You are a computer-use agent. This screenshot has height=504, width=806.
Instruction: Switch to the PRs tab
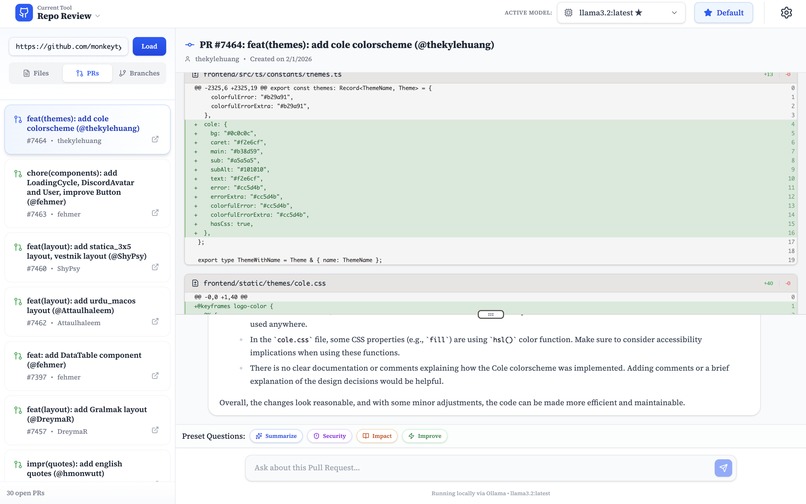pyautogui.click(x=87, y=73)
